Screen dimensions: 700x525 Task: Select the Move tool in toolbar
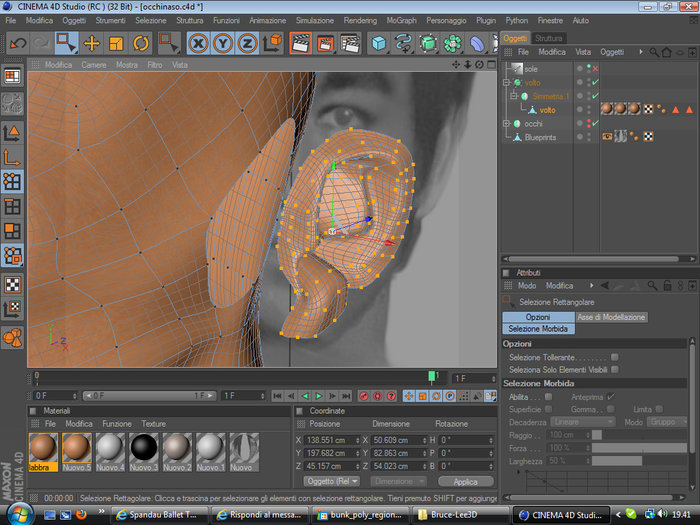(91, 44)
